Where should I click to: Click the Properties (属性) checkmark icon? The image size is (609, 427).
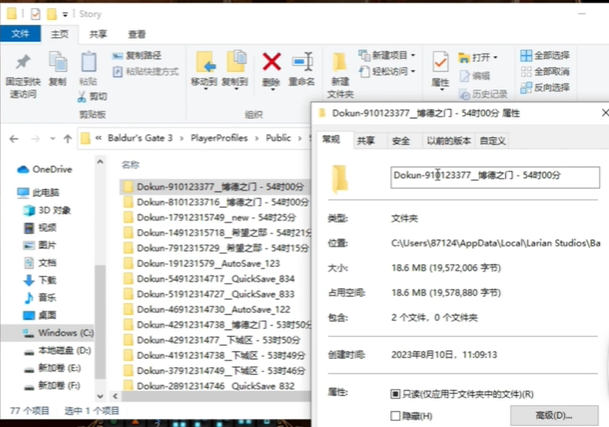[440, 62]
